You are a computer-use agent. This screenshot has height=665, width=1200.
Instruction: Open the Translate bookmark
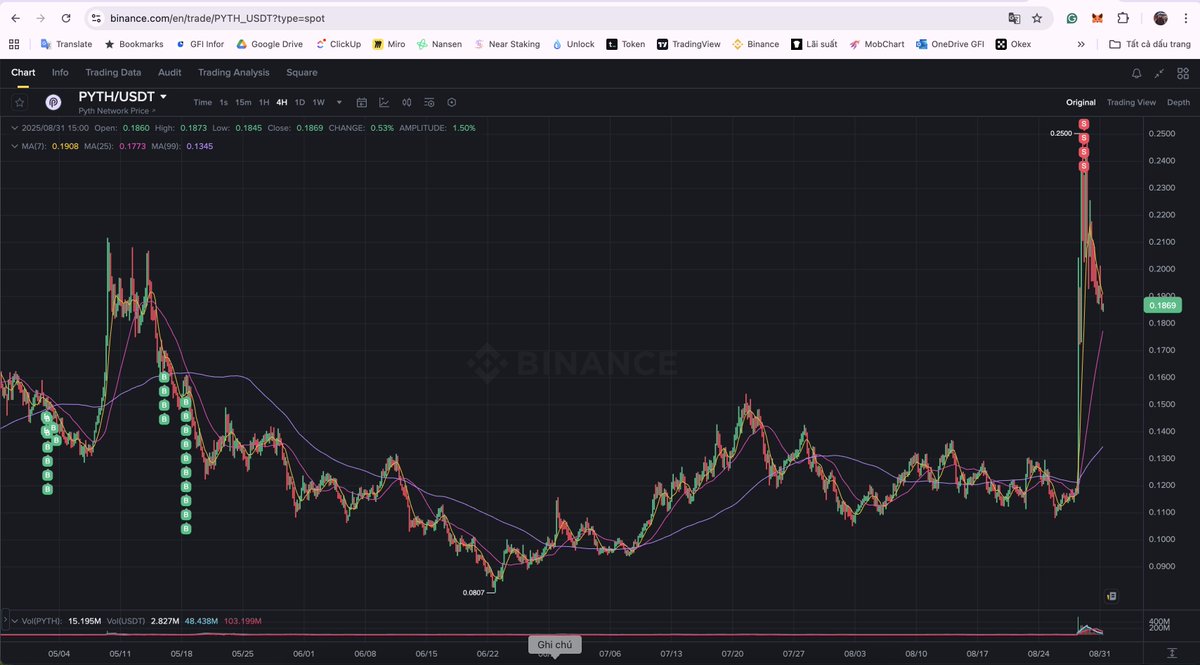pos(66,44)
